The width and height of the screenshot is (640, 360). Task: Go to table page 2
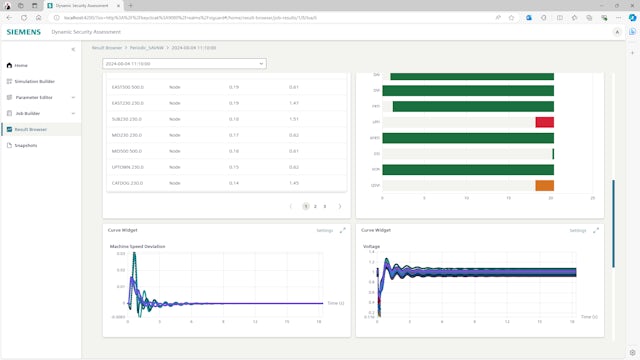point(315,207)
